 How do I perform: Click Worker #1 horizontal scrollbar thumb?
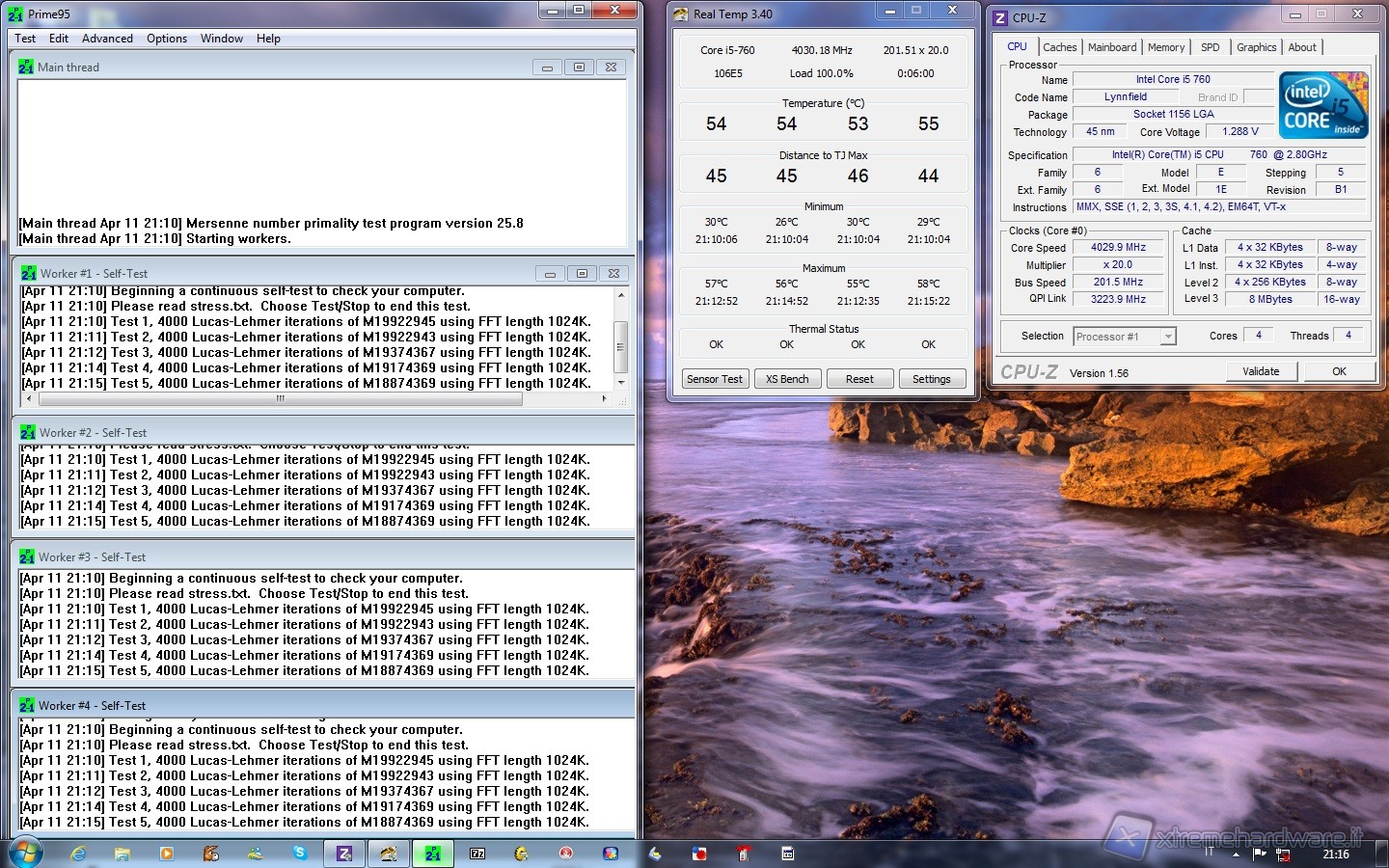(x=280, y=398)
